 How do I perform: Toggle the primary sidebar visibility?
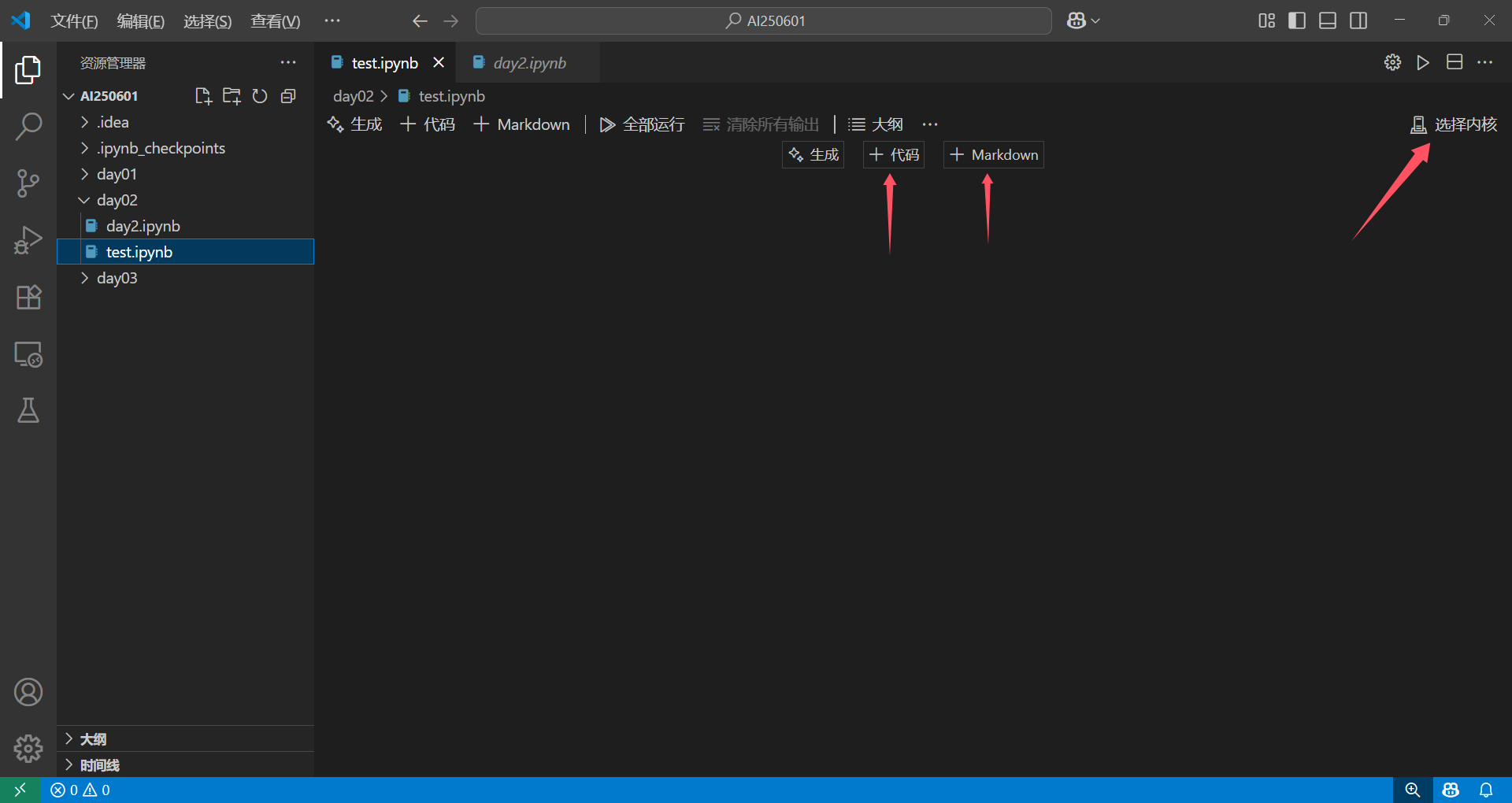pyautogui.click(x=1296, y=20)
